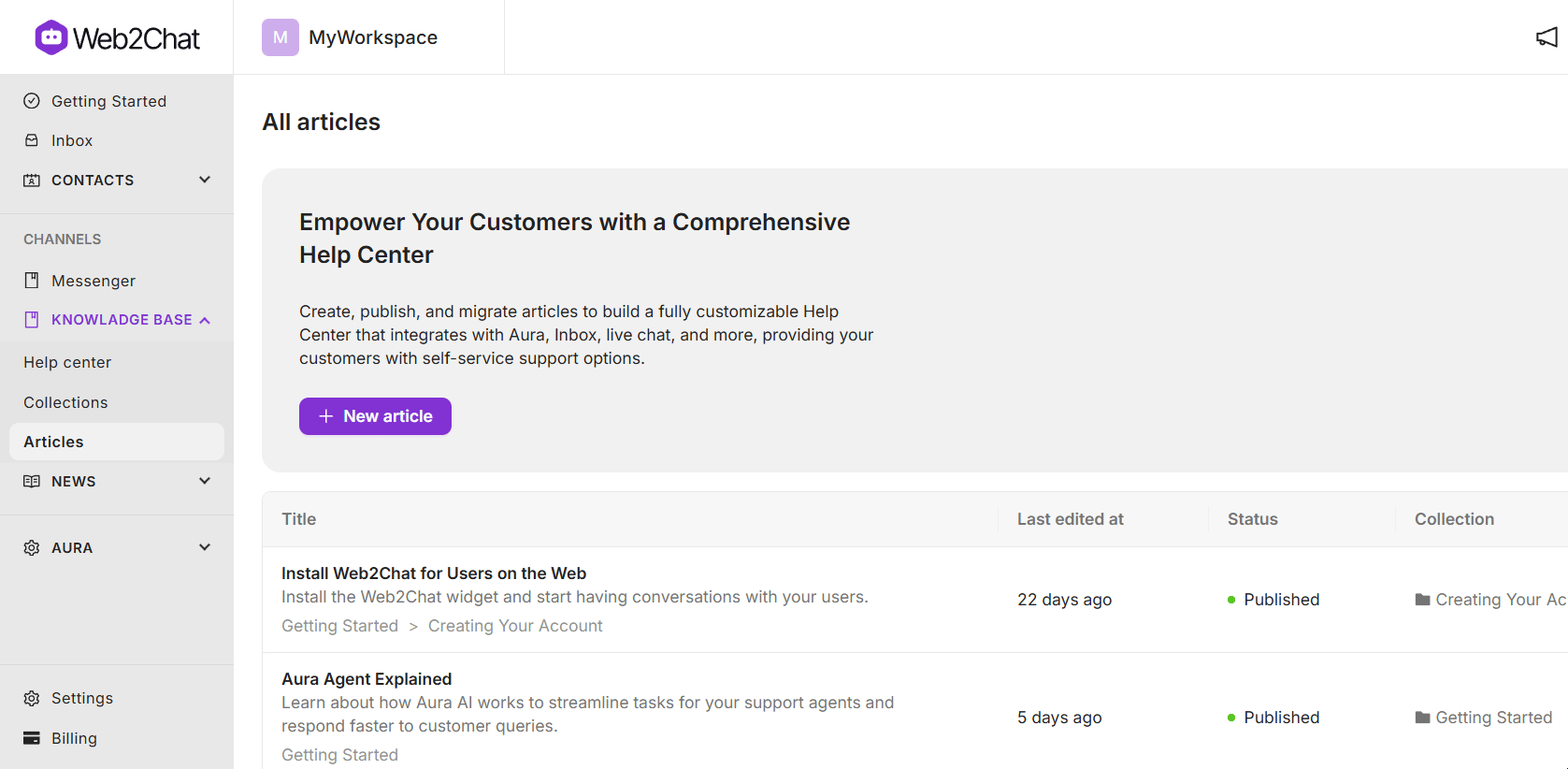
Task: Expand the CONTACTS section chevron
Action: (x=205, y=180)
